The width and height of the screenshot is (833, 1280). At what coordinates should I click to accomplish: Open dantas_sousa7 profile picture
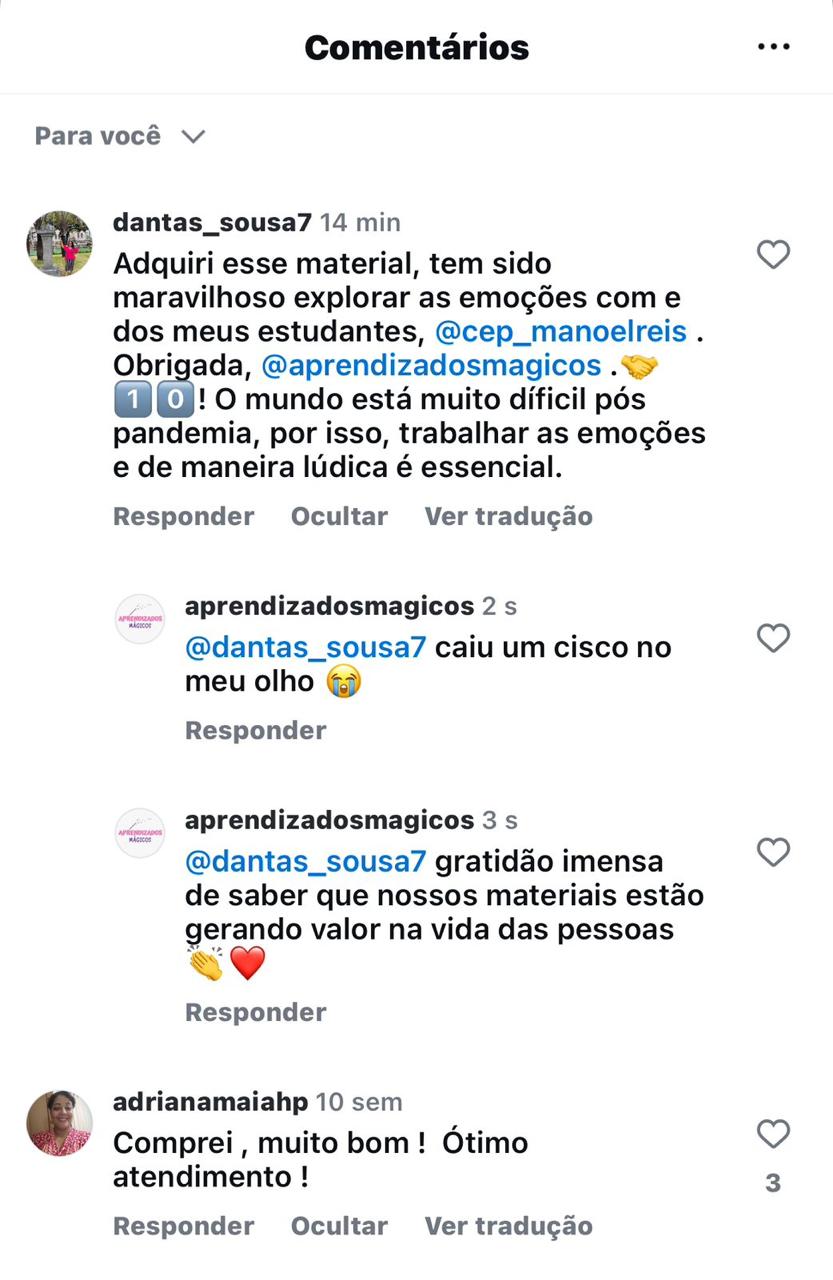coord(59,243)
